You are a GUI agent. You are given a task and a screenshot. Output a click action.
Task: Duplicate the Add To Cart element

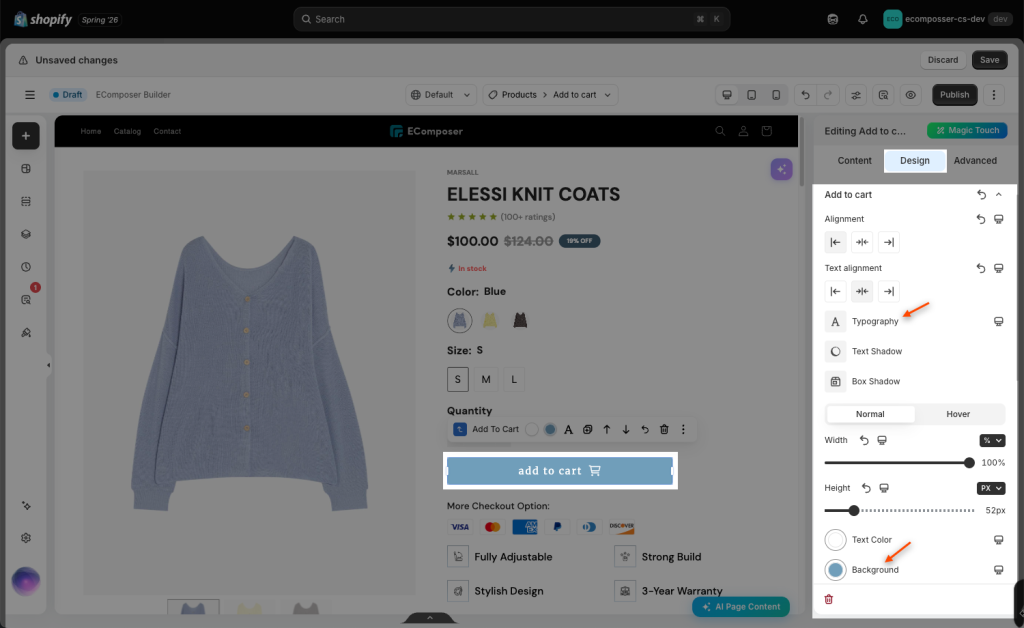(588, 430)
